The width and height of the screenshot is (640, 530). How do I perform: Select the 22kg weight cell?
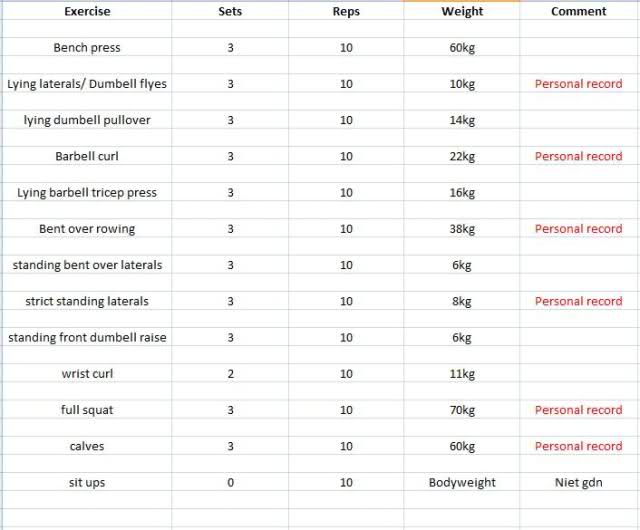[462, 156]
